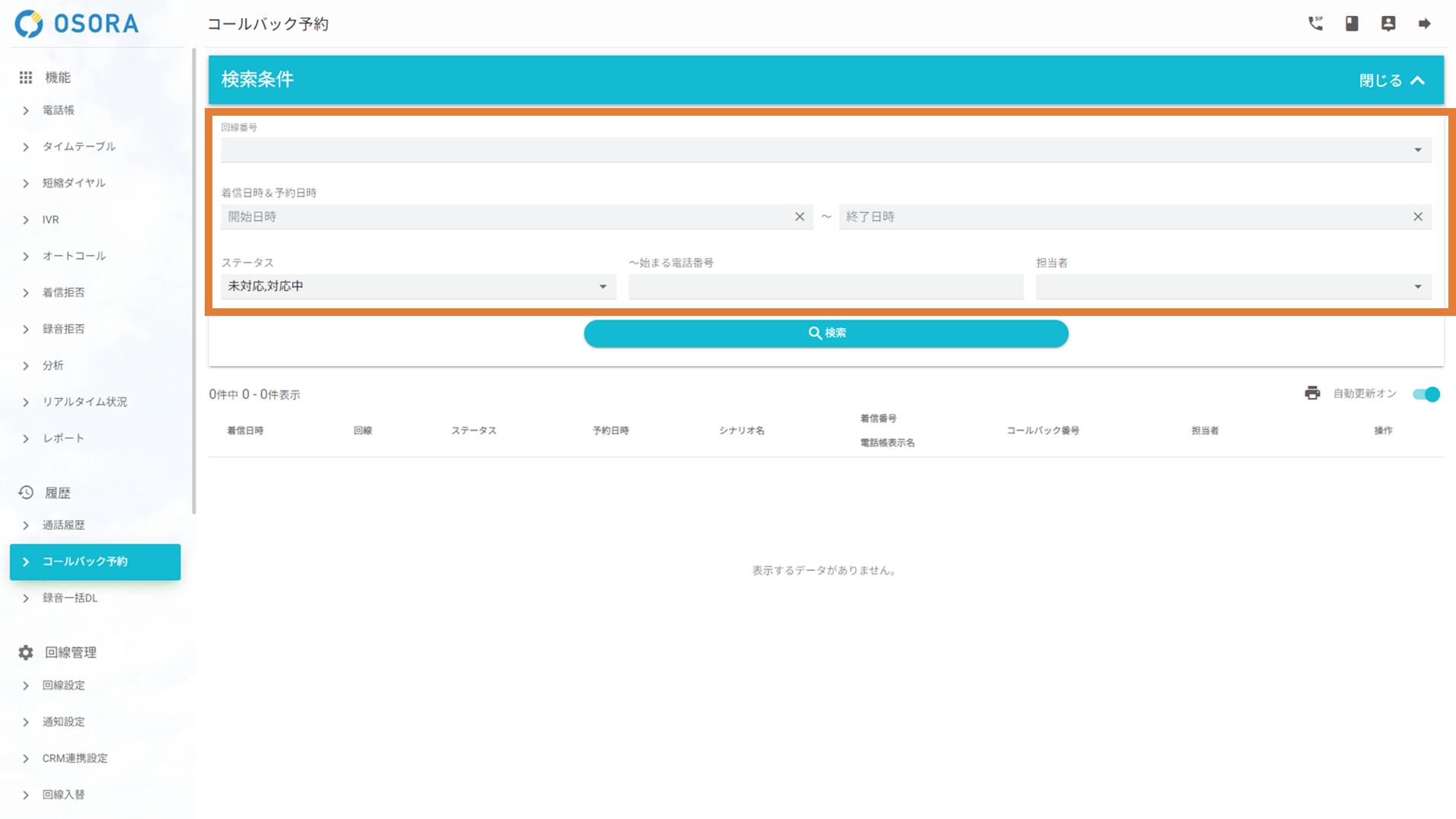Click the account profile icon
Screen dimensions: 1456x819
(1388, 24)
